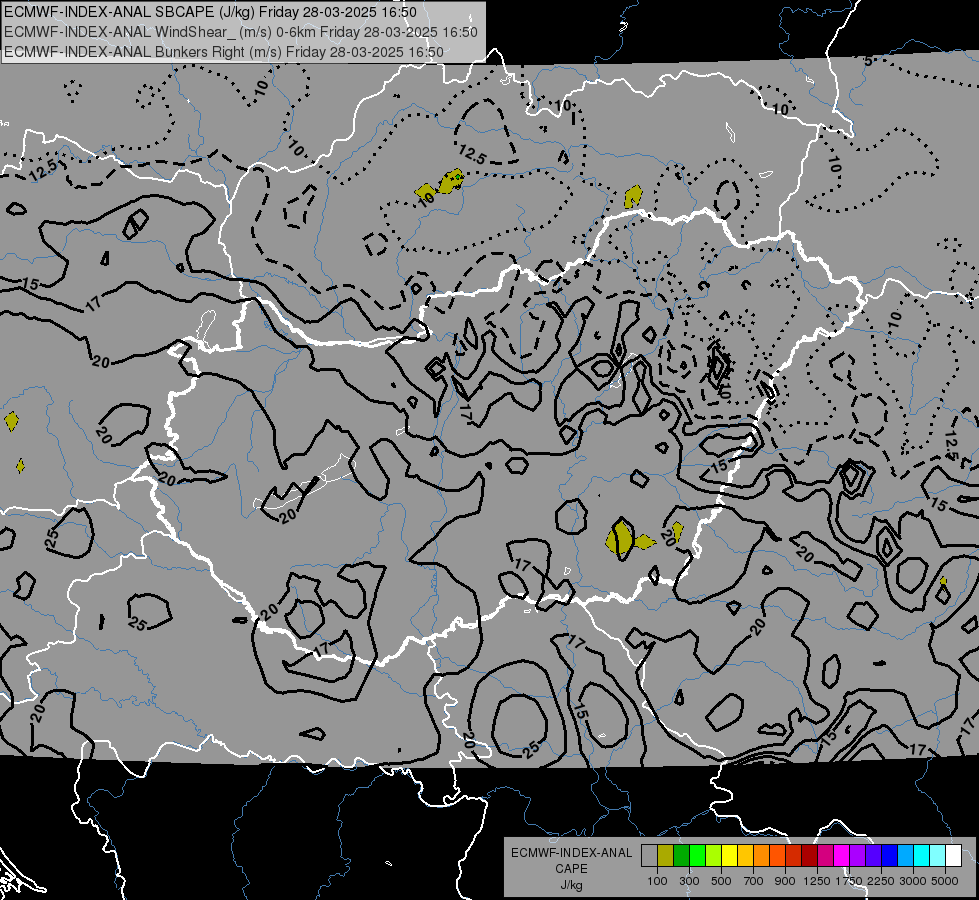Click the 300 tick label in the legend
Viewport: 979px width, 900px height.
coord(689,881)
